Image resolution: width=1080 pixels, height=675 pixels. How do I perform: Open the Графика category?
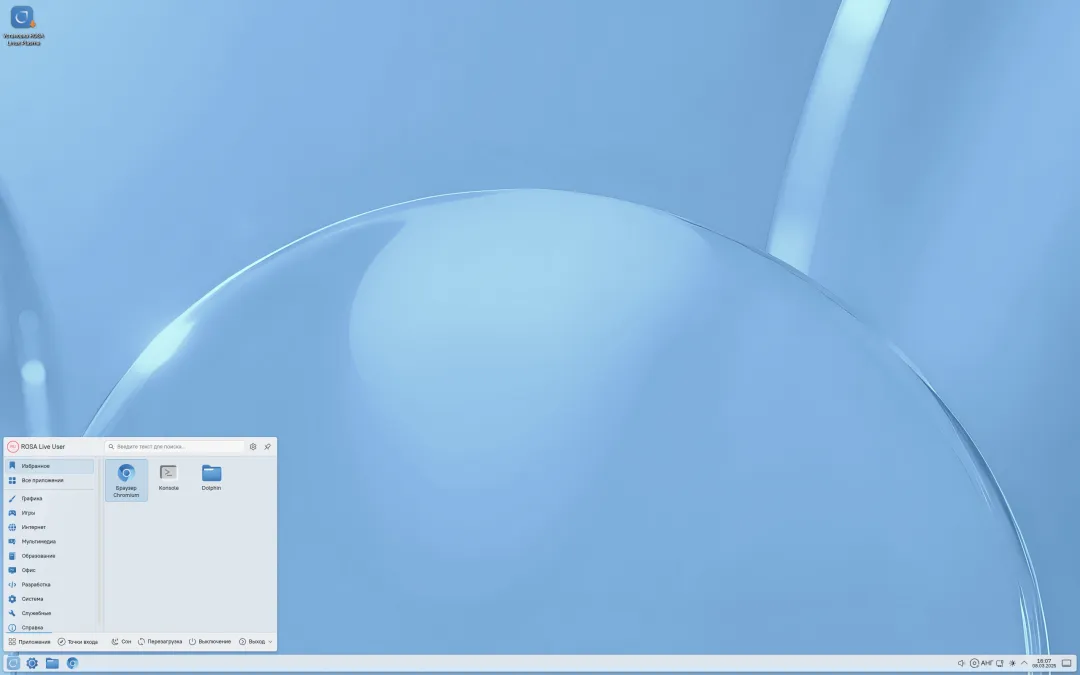50,498
